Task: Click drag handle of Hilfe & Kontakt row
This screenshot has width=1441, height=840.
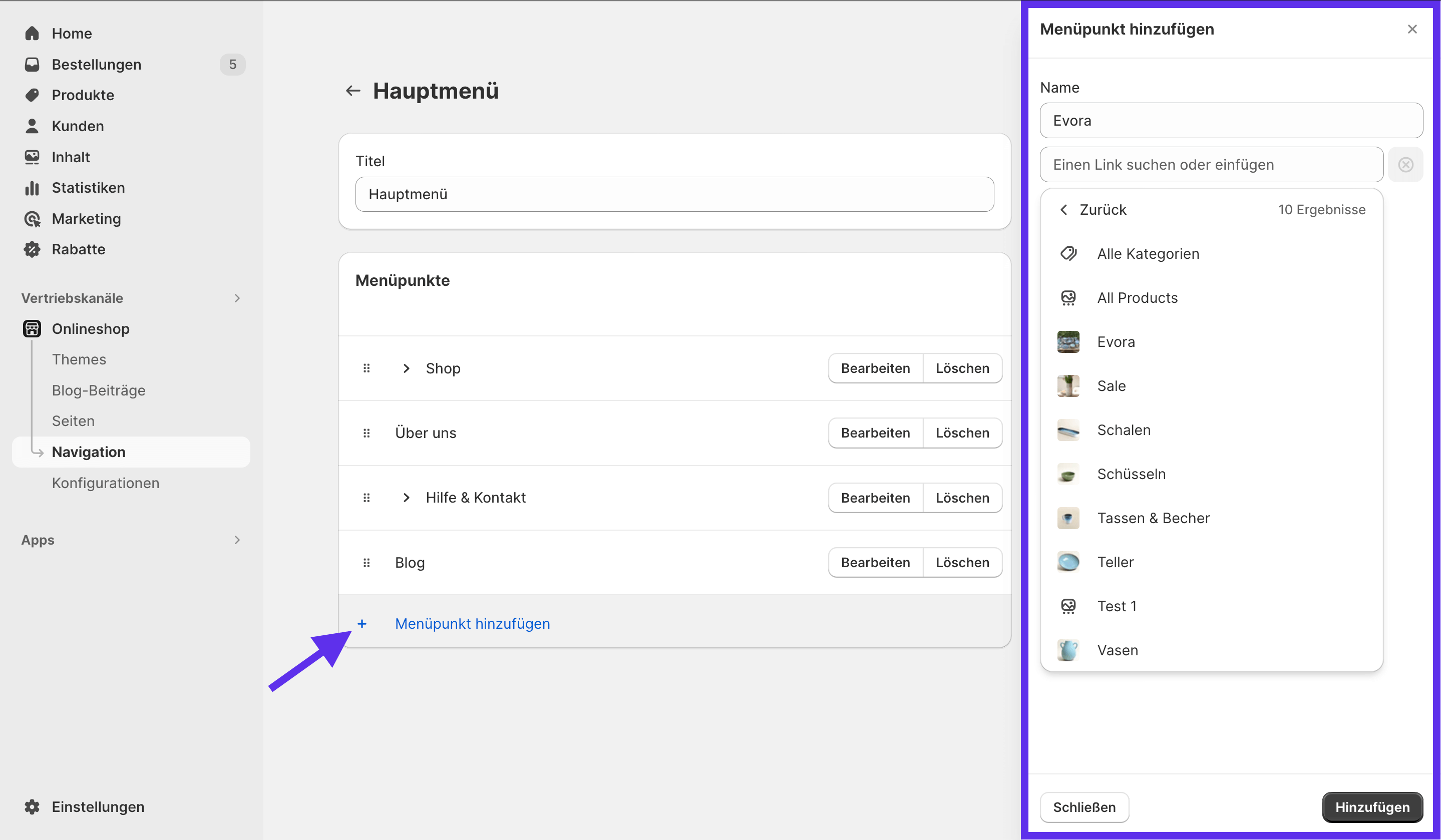Action: pos(367,498)
